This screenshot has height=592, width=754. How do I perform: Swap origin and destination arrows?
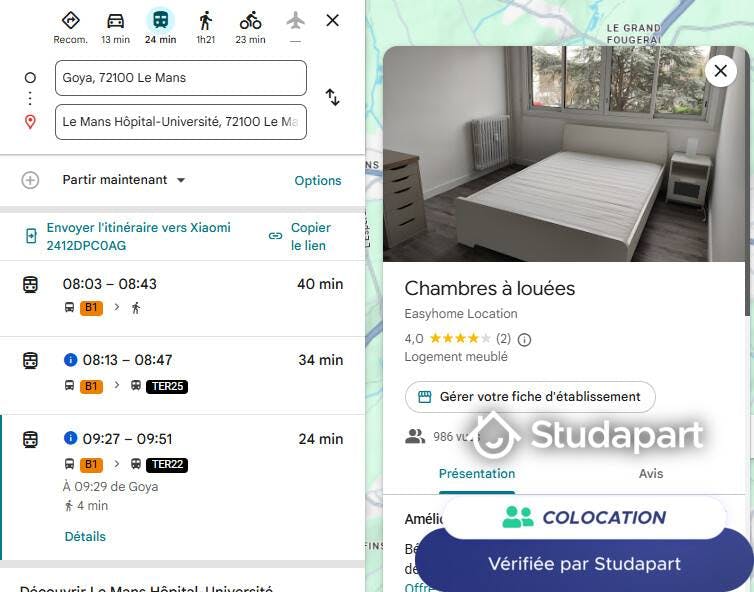coord(332,97)
